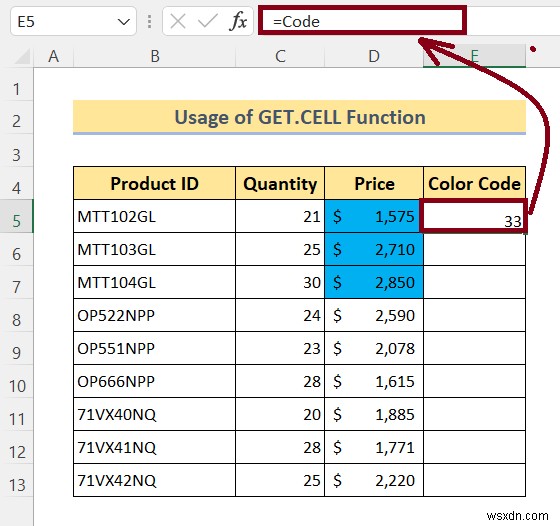Select blue price cell $1,575
Image resolution: width=560 pixels, height=526 pixels.
point(374,216)
